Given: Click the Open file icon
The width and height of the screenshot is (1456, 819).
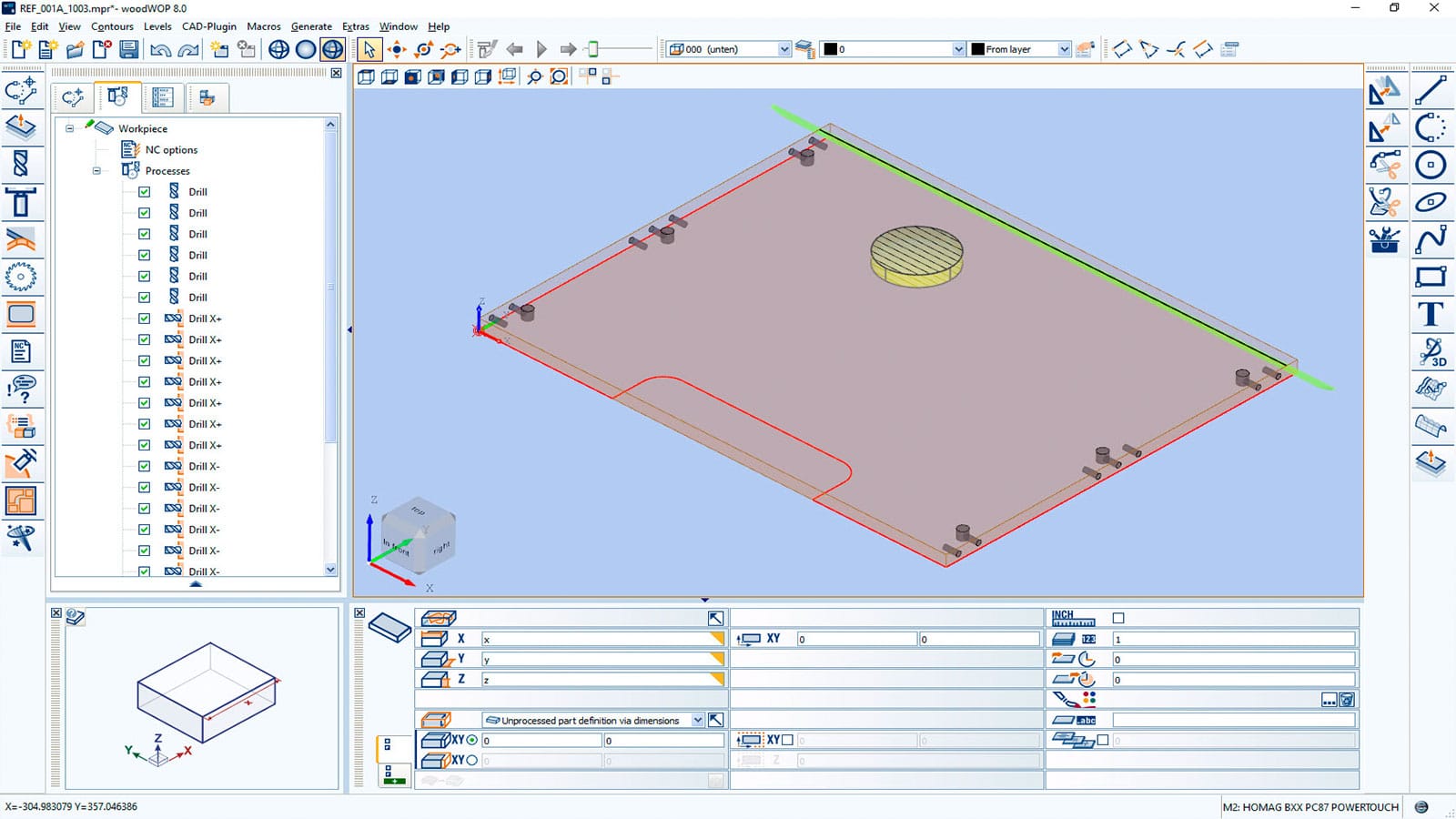Looking at the screenshot, I should [x=76, y=50].
